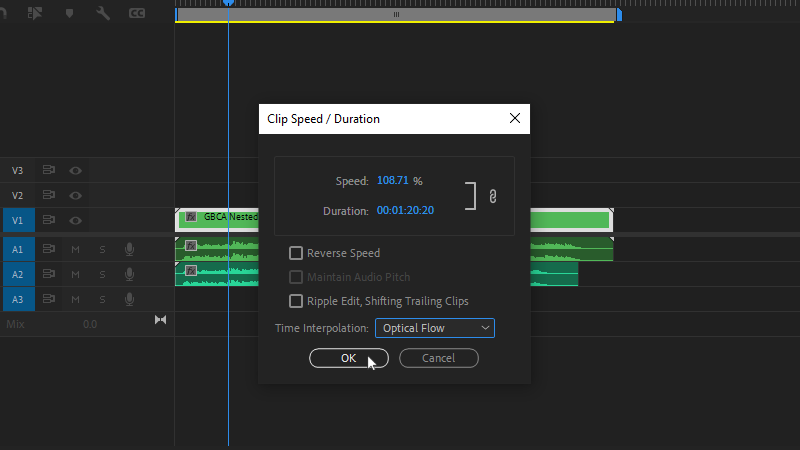800x450 pixels.
Task: Hide V3 track output eye
Action: [76, 170]
